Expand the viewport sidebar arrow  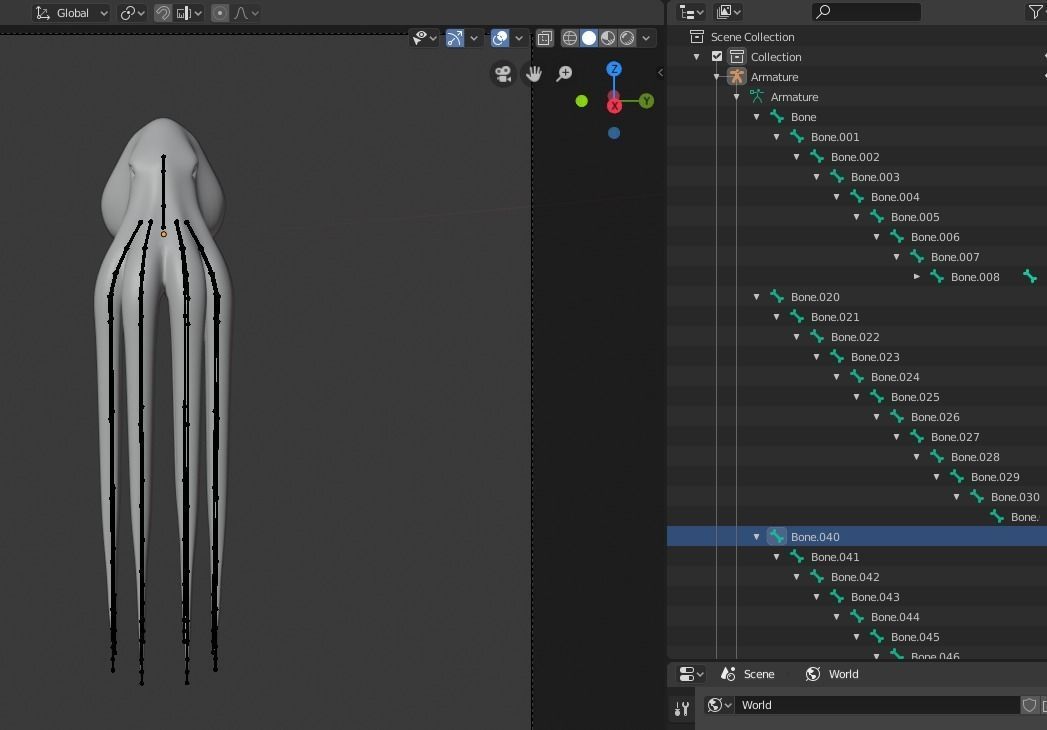660,72
